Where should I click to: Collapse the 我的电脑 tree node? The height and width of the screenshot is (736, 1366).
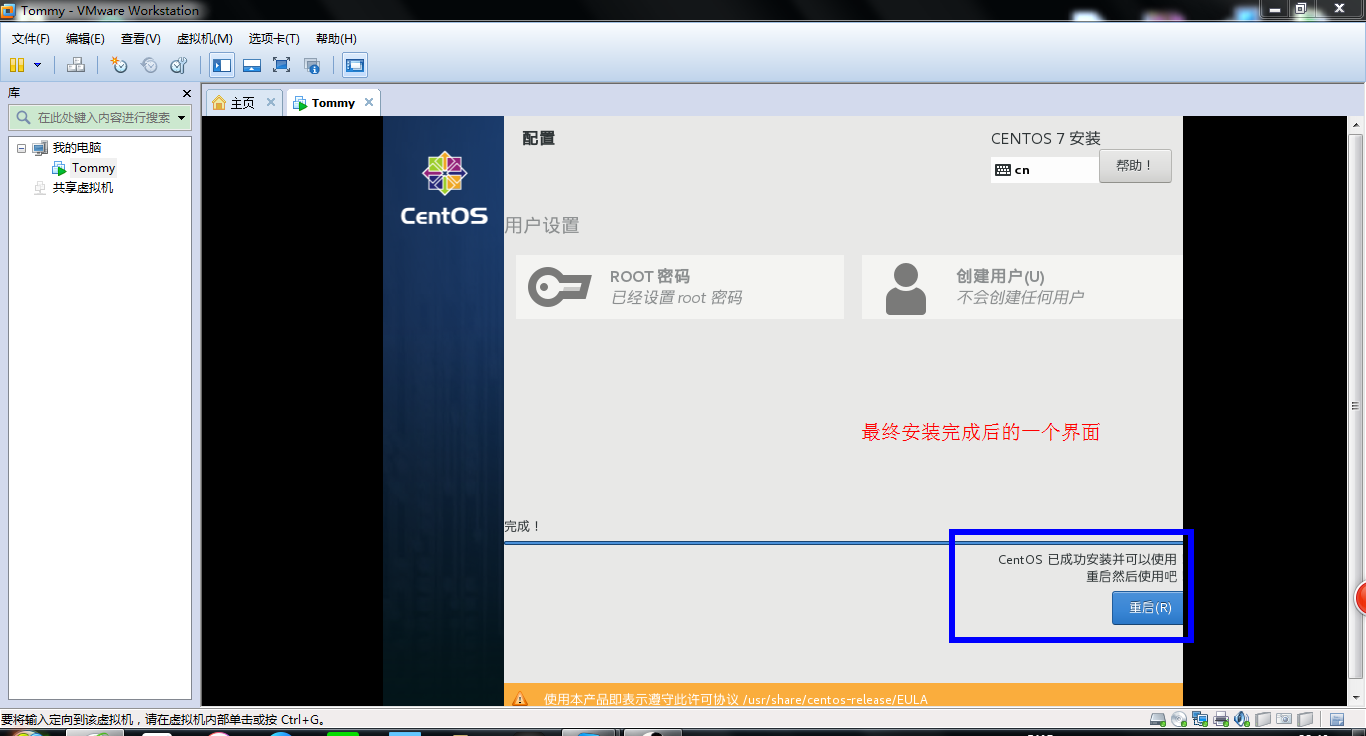[x=21, y=148]
